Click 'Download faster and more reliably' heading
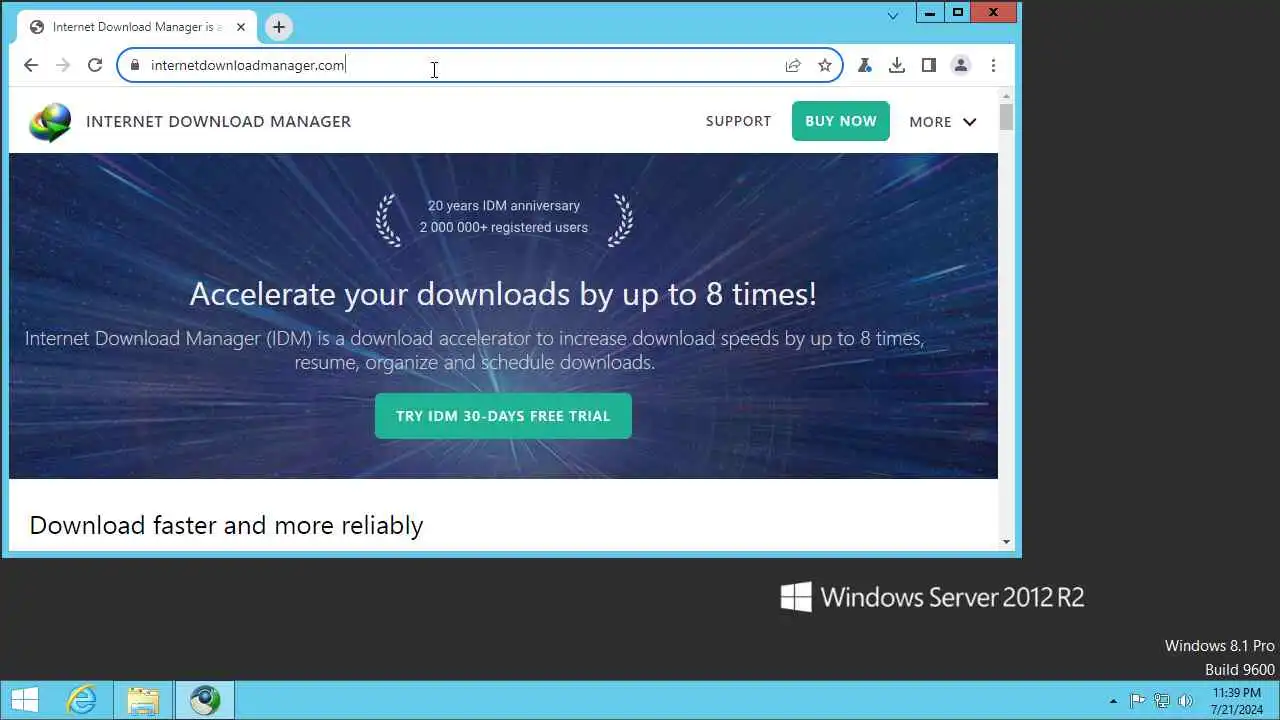The width and height of the screenshot is (1280, 720). coord(226,525)
